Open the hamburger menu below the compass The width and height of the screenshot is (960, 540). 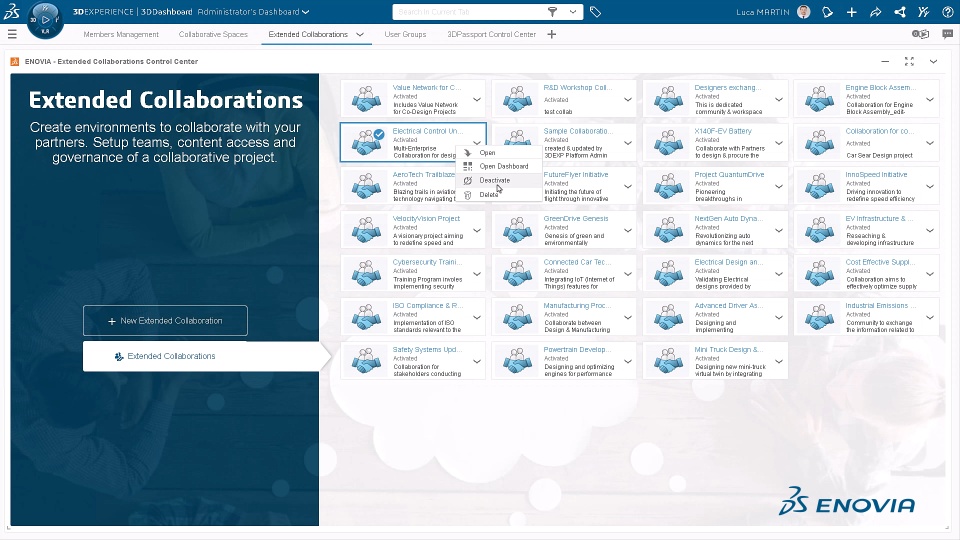[x=12, y=34]
